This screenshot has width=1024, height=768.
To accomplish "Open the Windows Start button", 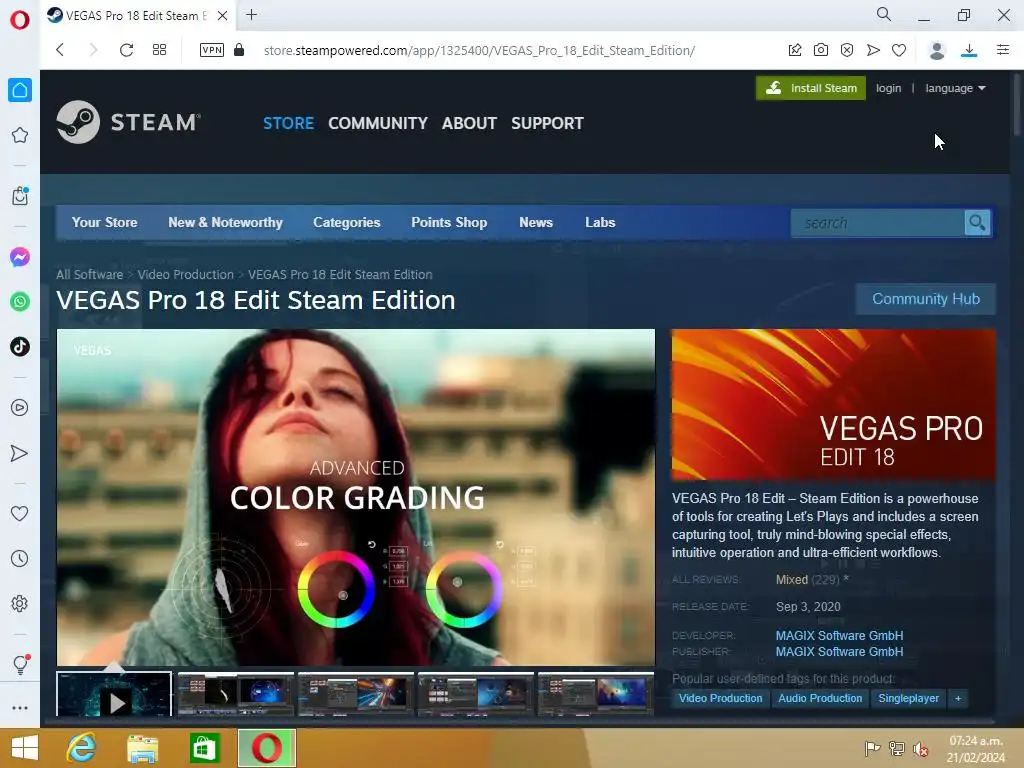I will 25,748.
